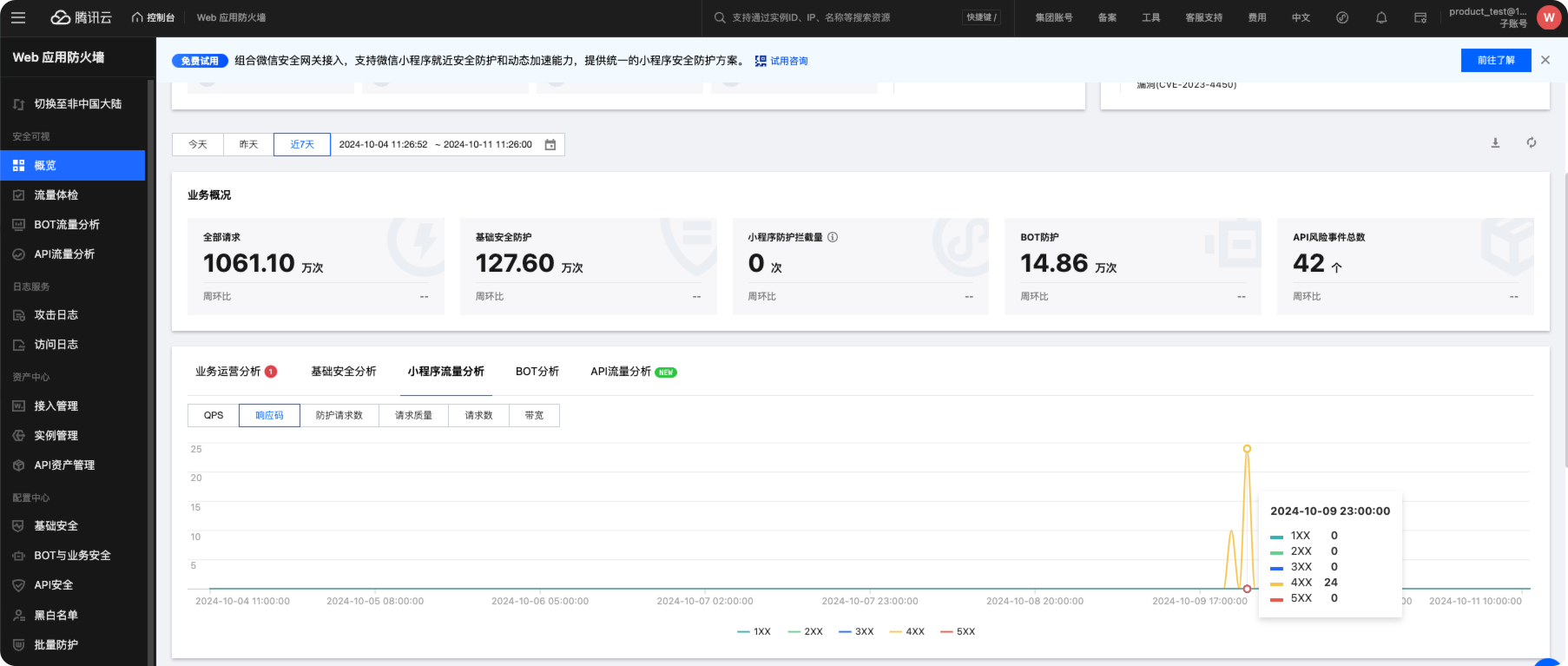Switch to the 业务运营分析 tab
The width and height of the screenshot is (1568, 666).
236,372
